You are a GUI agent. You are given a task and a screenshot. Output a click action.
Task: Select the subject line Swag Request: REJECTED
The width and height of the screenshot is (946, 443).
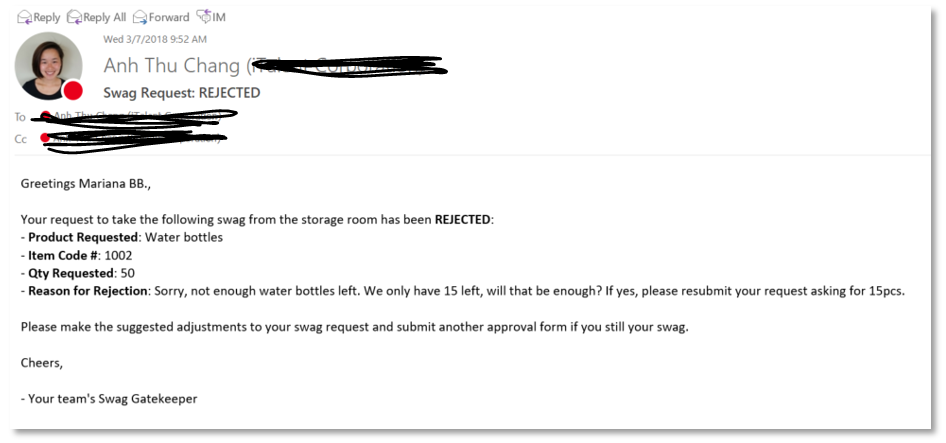181,93
